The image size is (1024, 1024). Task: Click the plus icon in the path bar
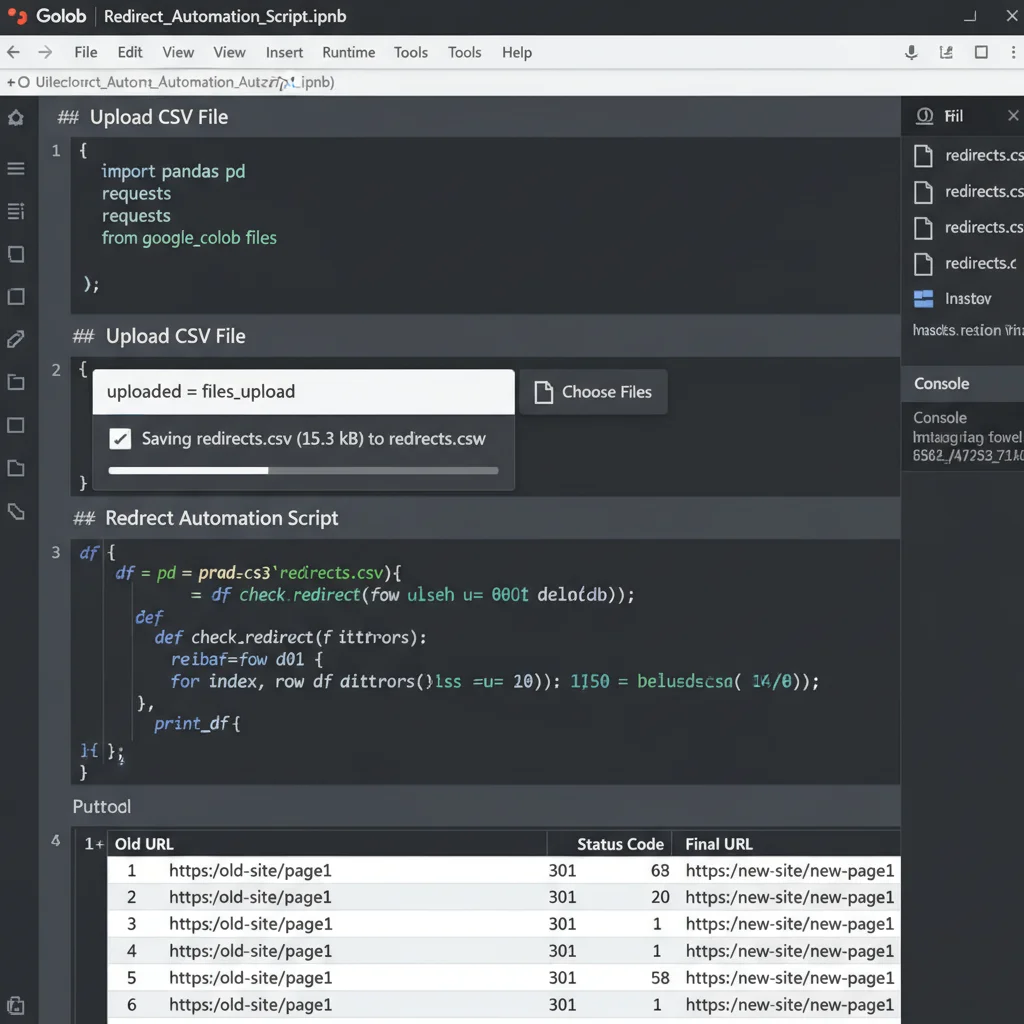tap(10, 82)
